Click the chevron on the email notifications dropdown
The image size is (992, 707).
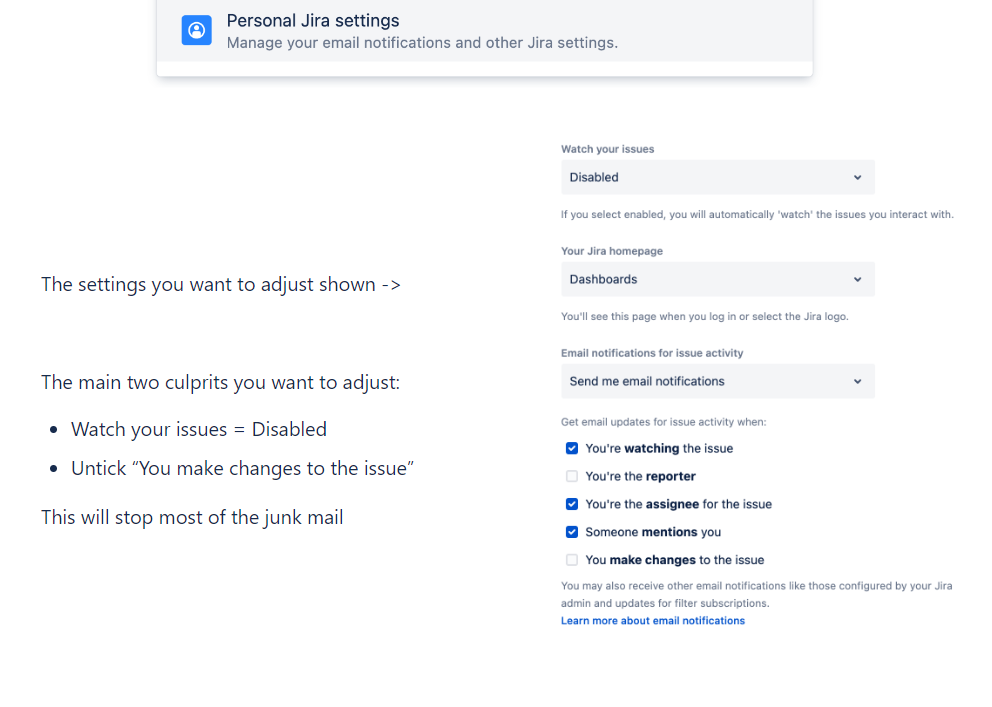pyautogui.click(x=857, y=381)
